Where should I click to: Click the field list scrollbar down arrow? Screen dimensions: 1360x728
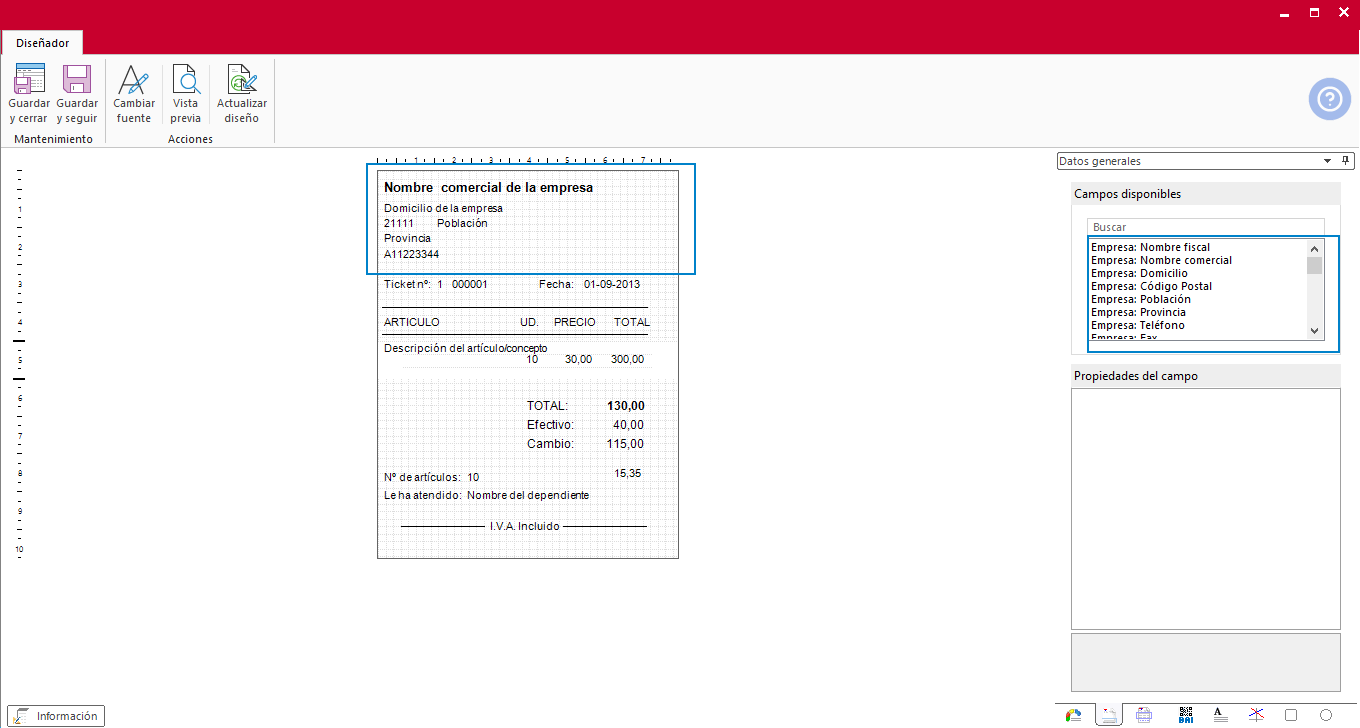point(1315,331)
